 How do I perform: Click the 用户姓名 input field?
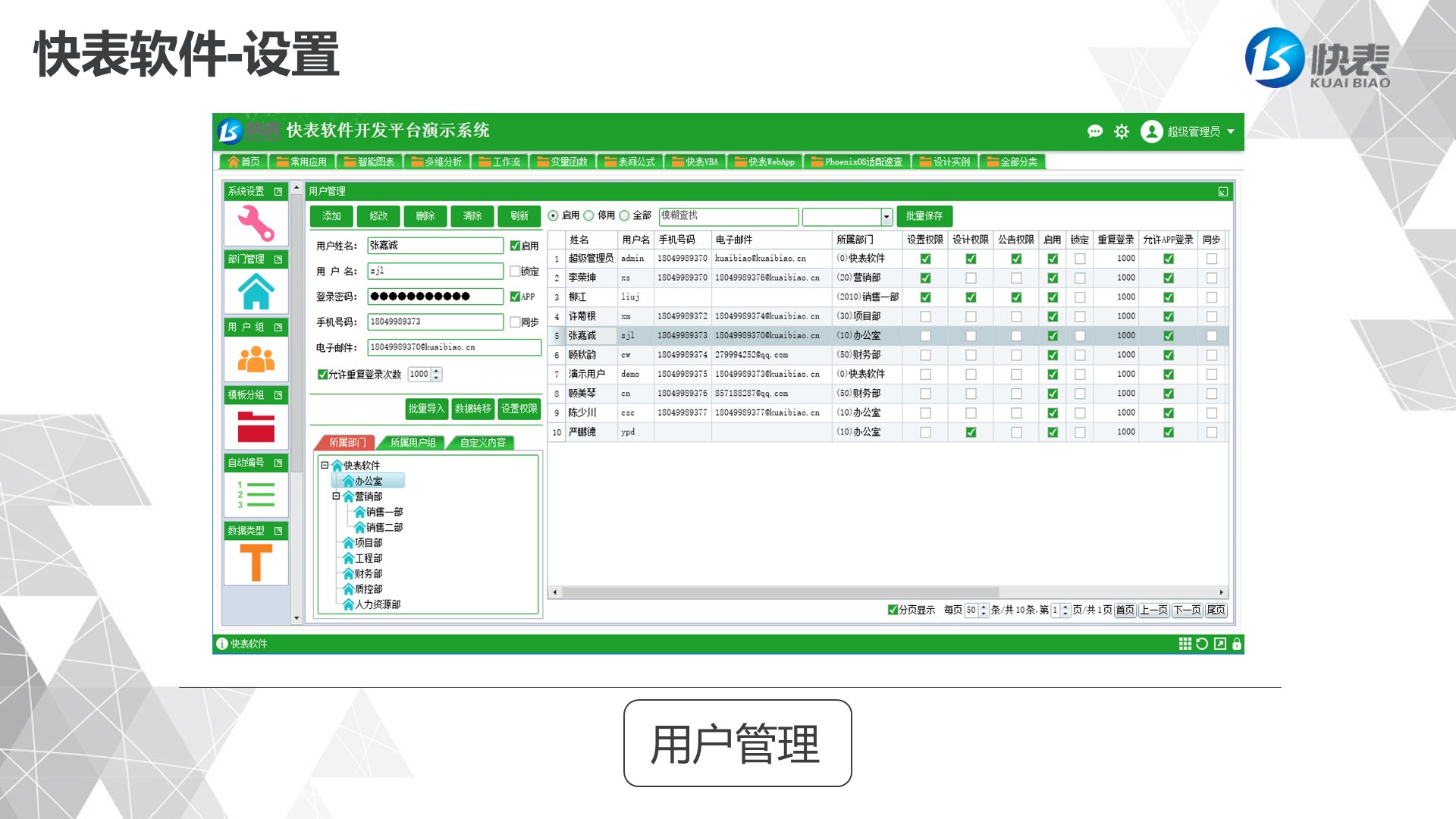tap(435, 246)
